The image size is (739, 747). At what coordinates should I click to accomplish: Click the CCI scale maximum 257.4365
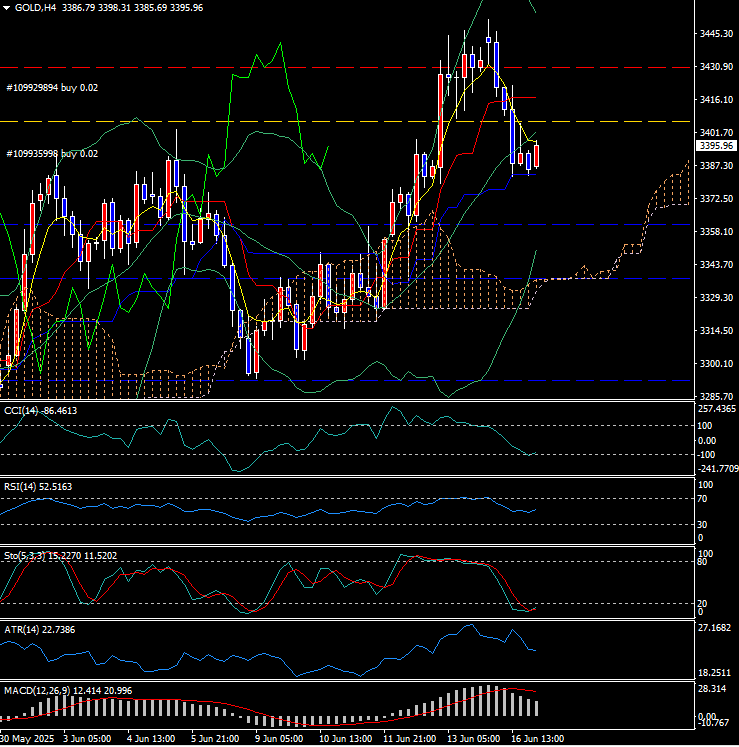coord(717,409)
